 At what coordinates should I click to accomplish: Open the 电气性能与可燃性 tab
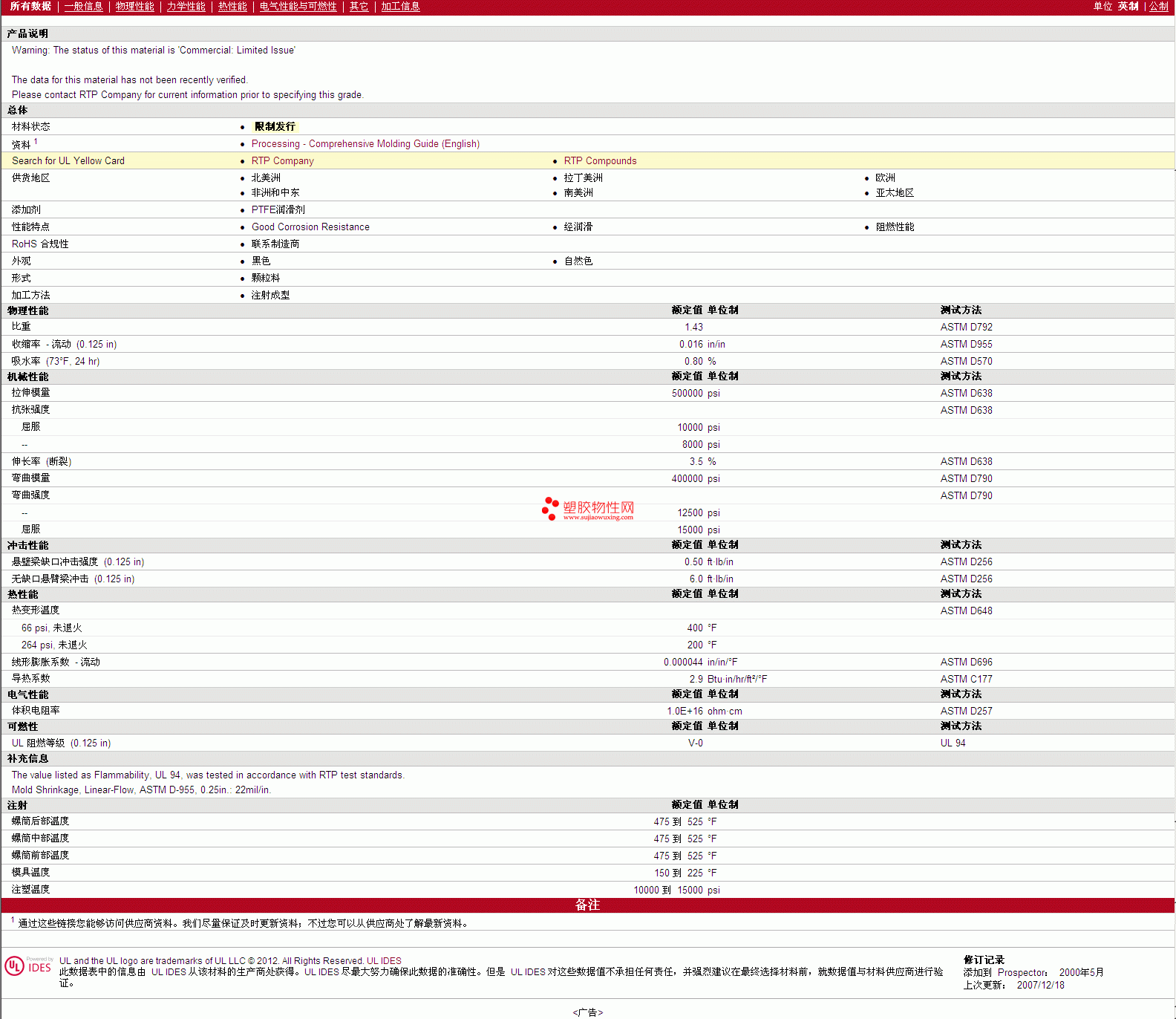[298, 6]
